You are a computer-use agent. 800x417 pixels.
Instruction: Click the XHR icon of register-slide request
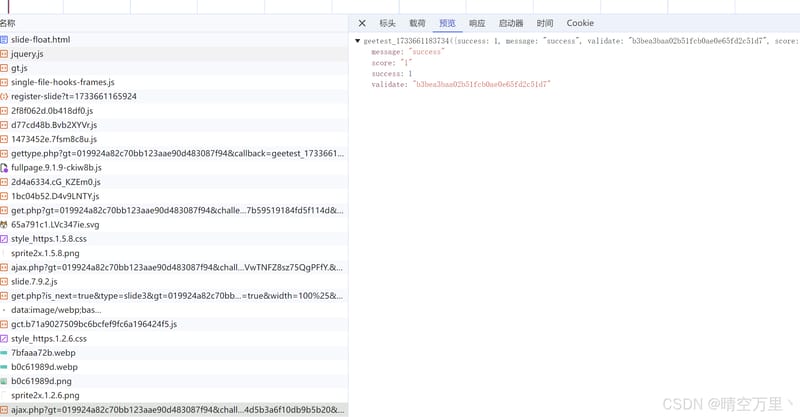[x=4, y=96]
